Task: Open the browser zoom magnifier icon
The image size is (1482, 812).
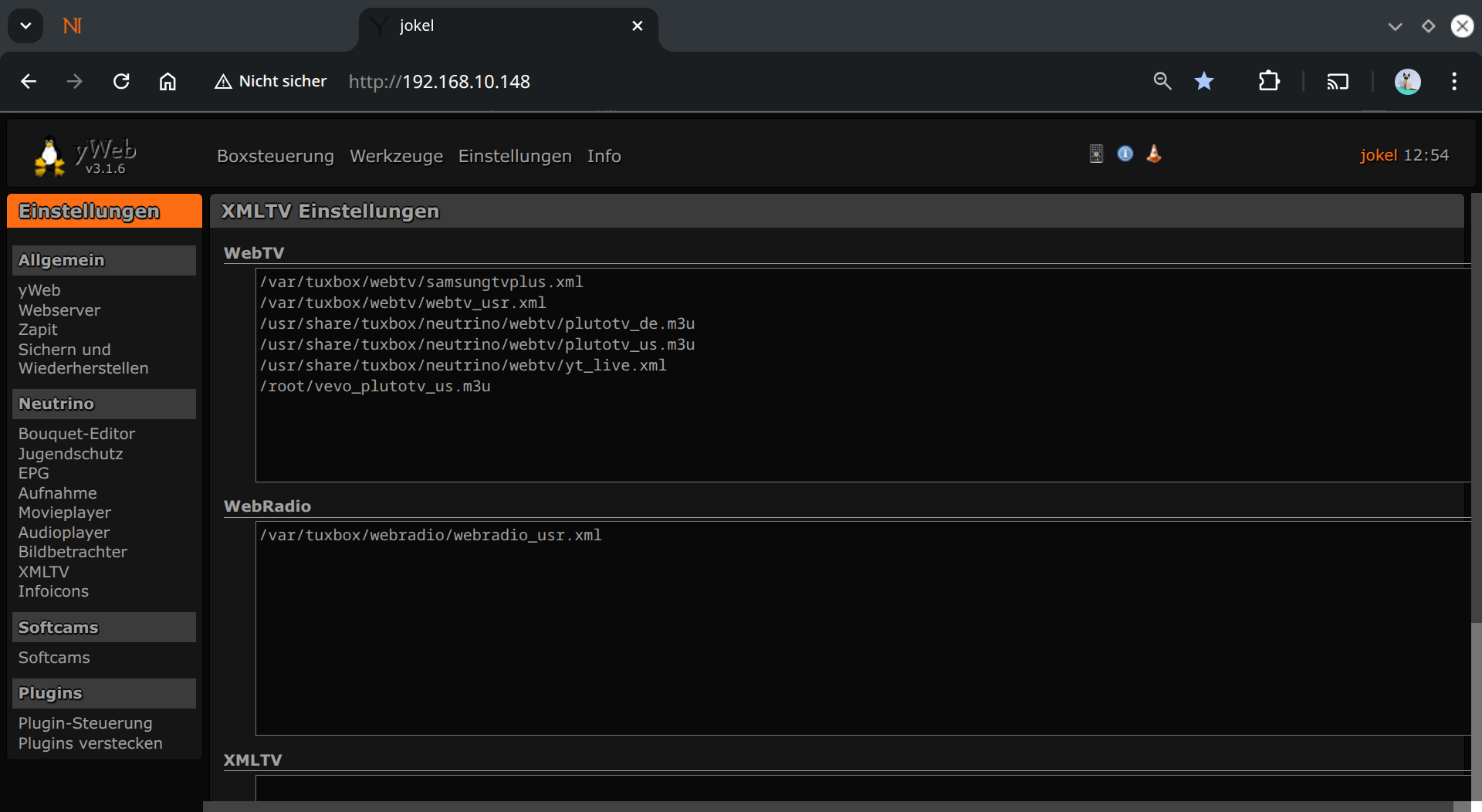Action: pos(1162,82)
